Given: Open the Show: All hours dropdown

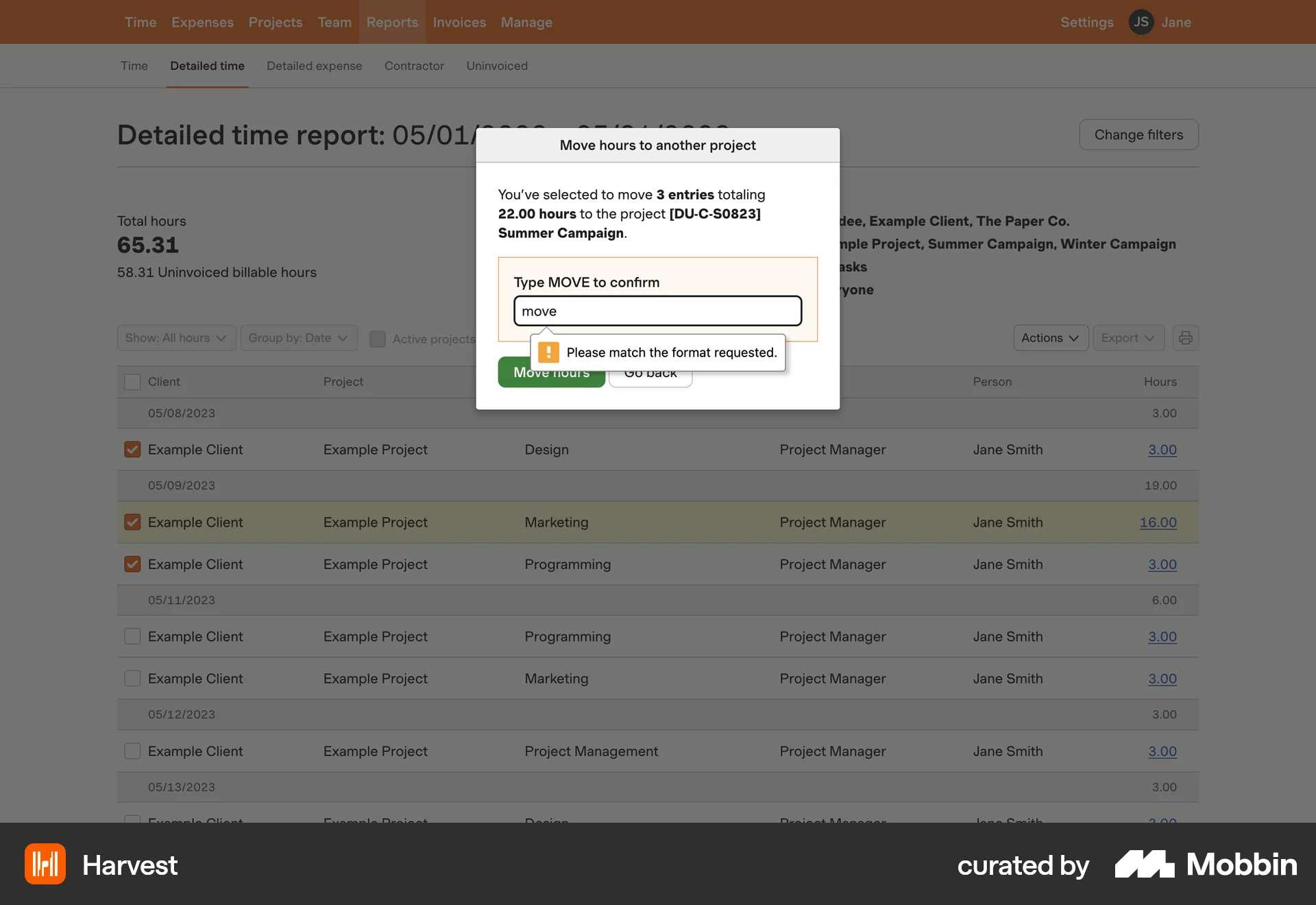Looking at the screenshot, I should click(x=175, y=337).
